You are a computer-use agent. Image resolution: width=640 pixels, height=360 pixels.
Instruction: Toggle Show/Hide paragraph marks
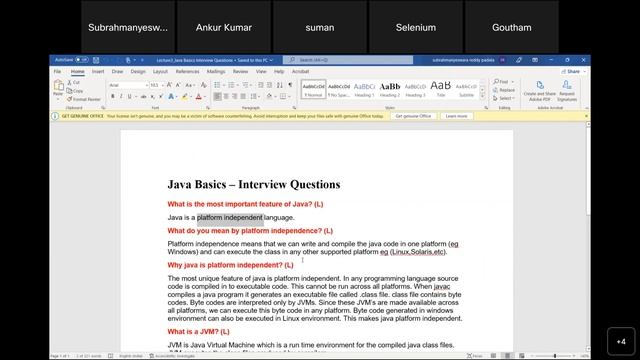click(290, 85)
